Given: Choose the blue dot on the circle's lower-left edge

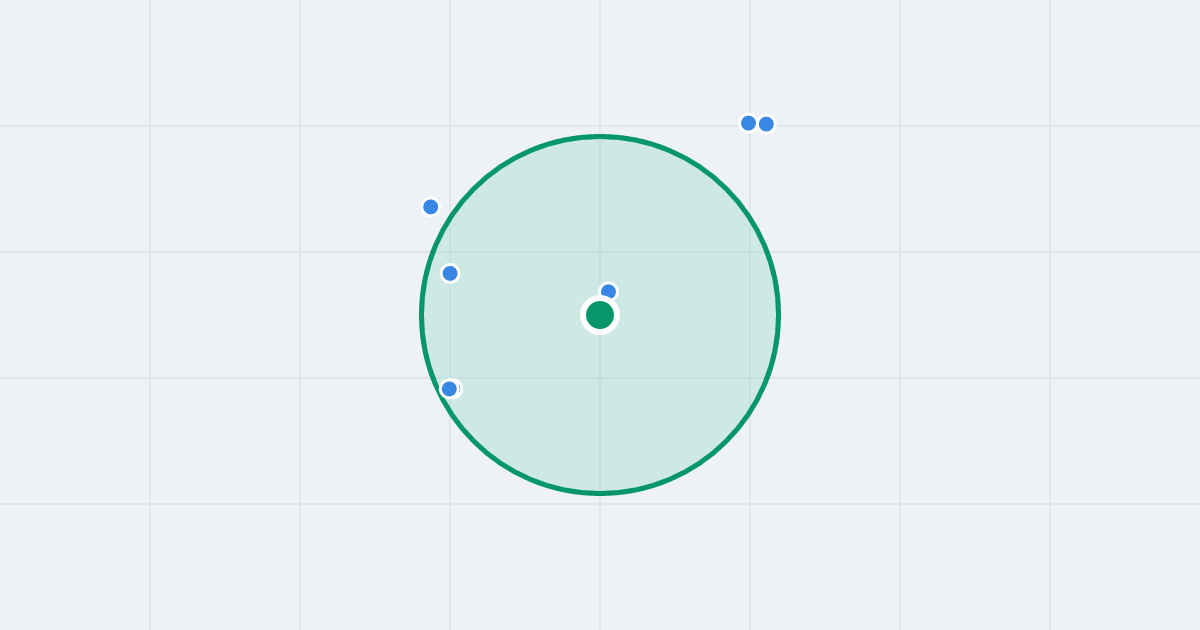Looking at the screenshot, I should click(x=450, y=389).
